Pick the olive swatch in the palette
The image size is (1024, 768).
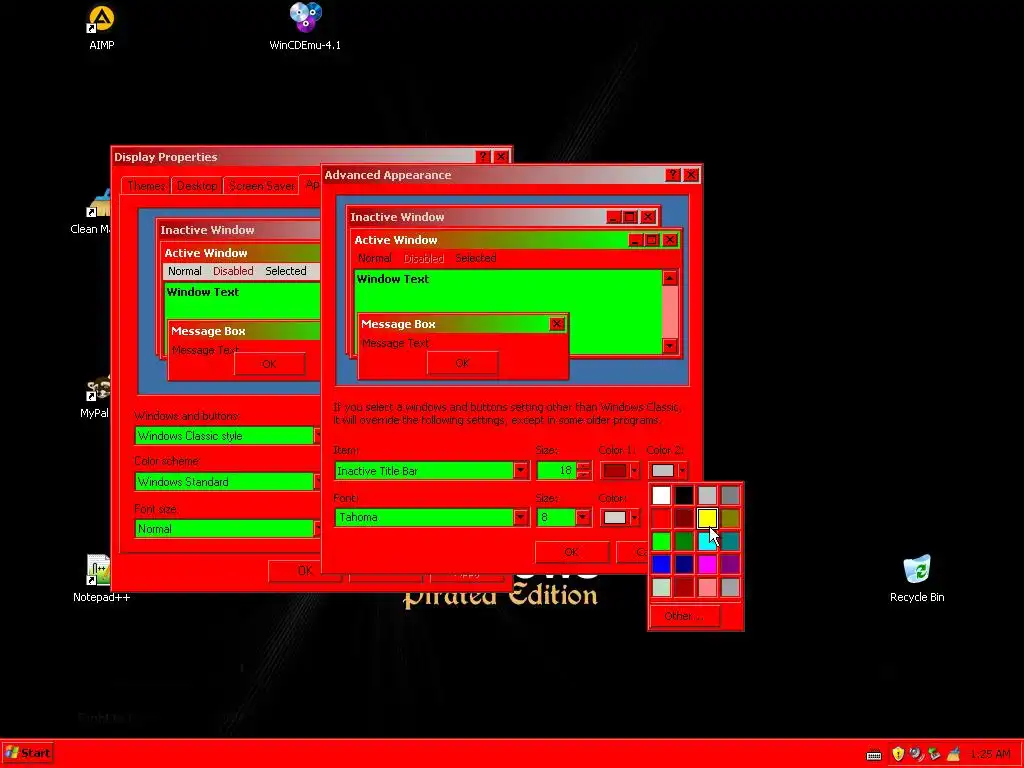click(x=730, y=519)
